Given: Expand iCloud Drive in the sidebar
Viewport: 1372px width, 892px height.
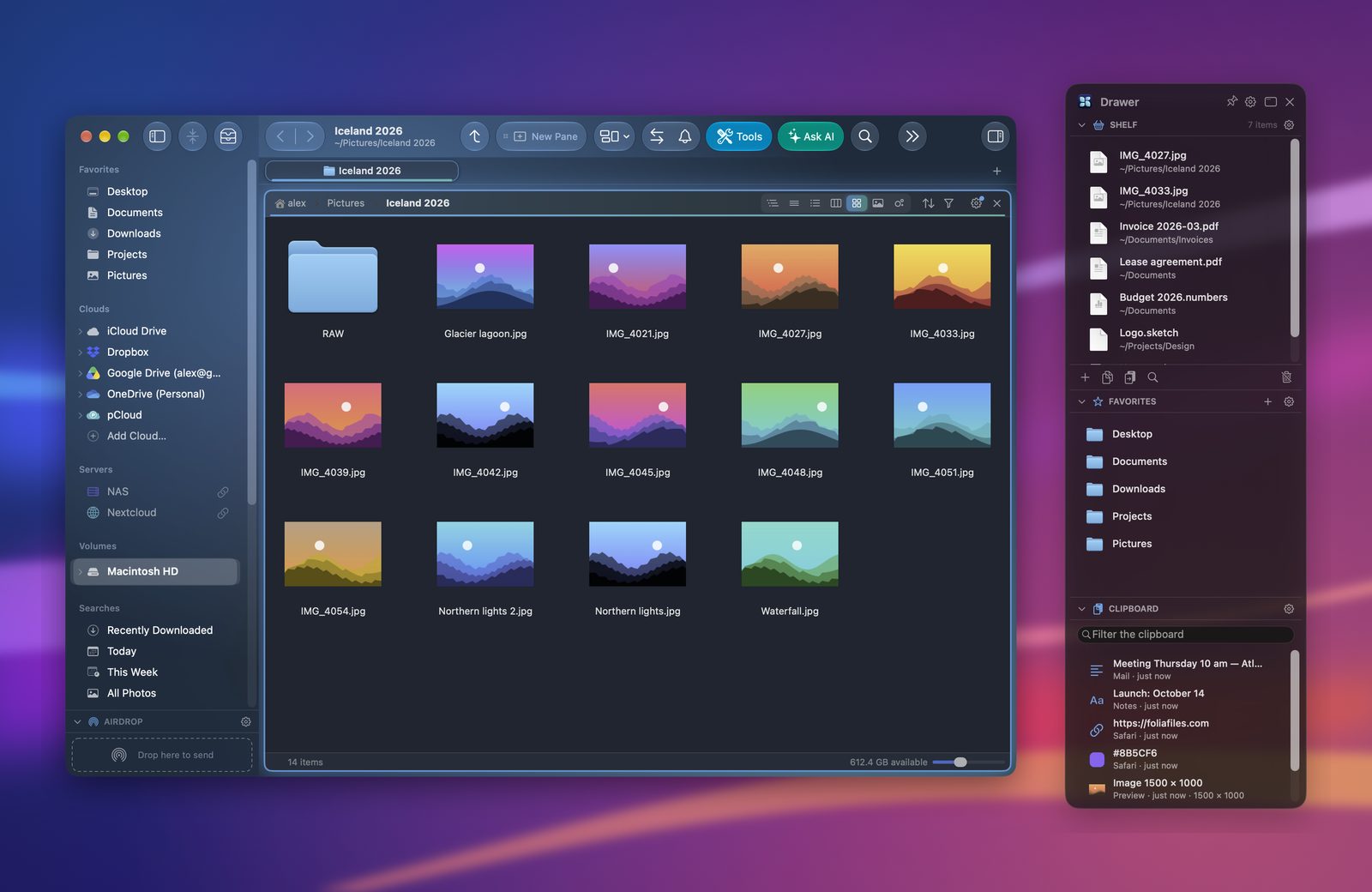Looking at the screenshot, I should click(81, 331).
